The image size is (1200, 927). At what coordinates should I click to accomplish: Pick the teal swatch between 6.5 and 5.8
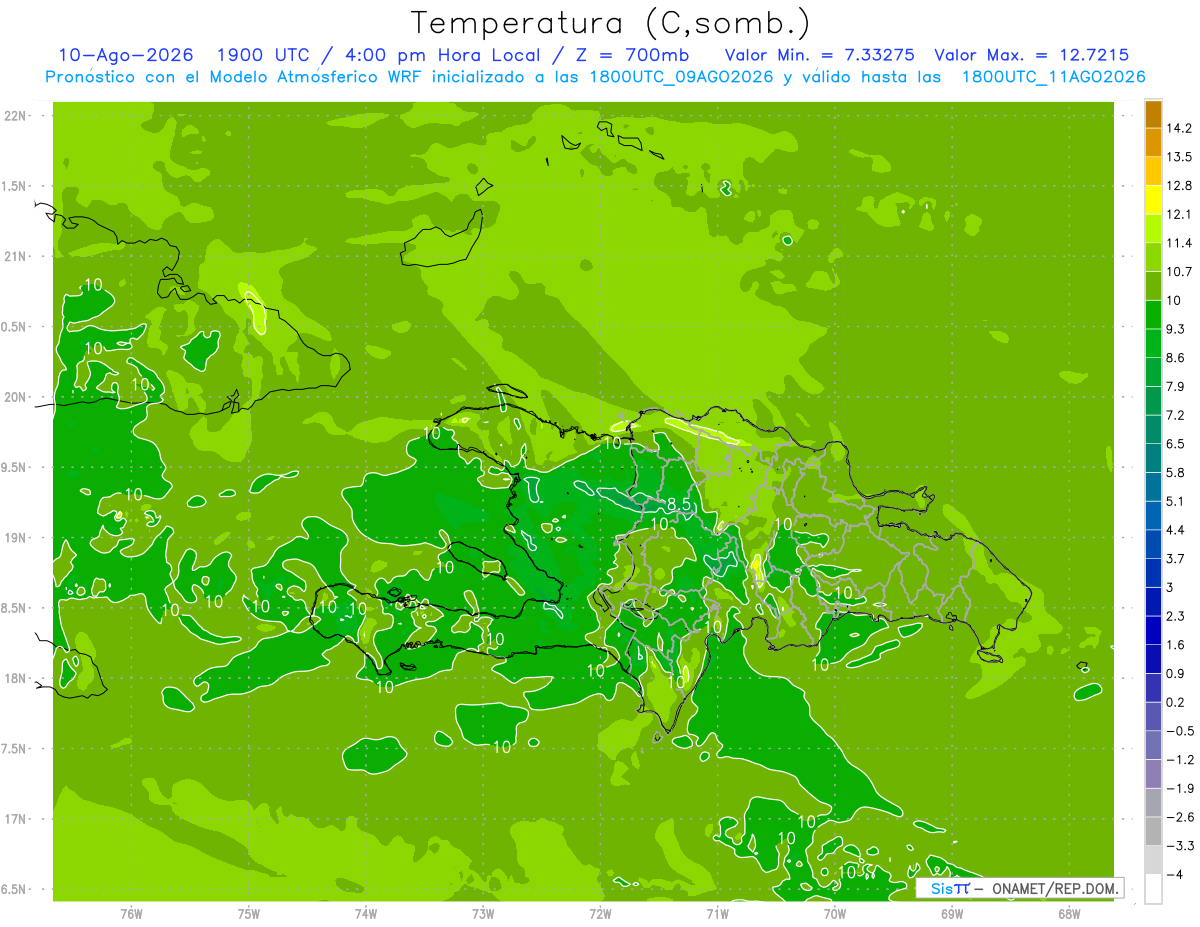pyautogui.click(x=1153, y=458)
